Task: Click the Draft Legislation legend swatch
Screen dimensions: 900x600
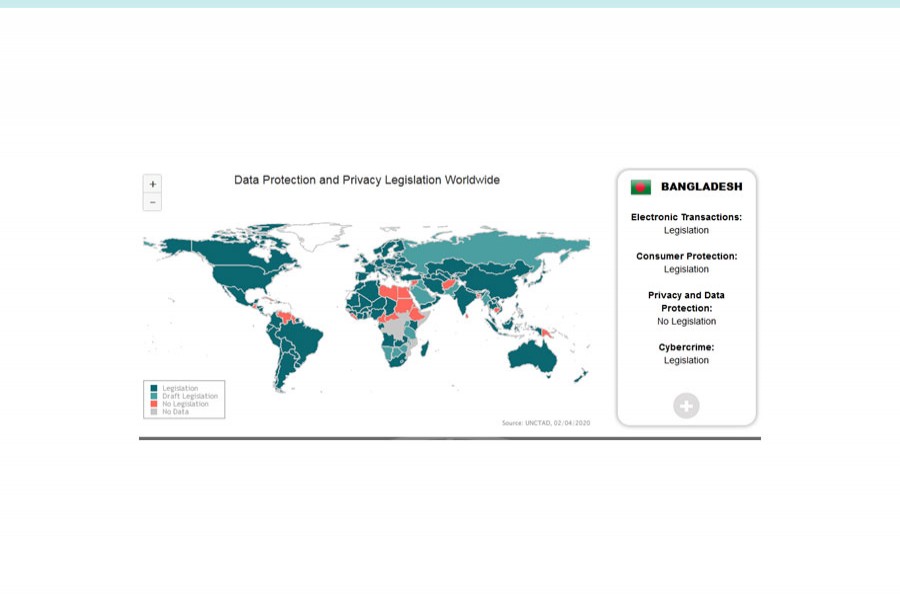Action: click(x=154, y=396)
